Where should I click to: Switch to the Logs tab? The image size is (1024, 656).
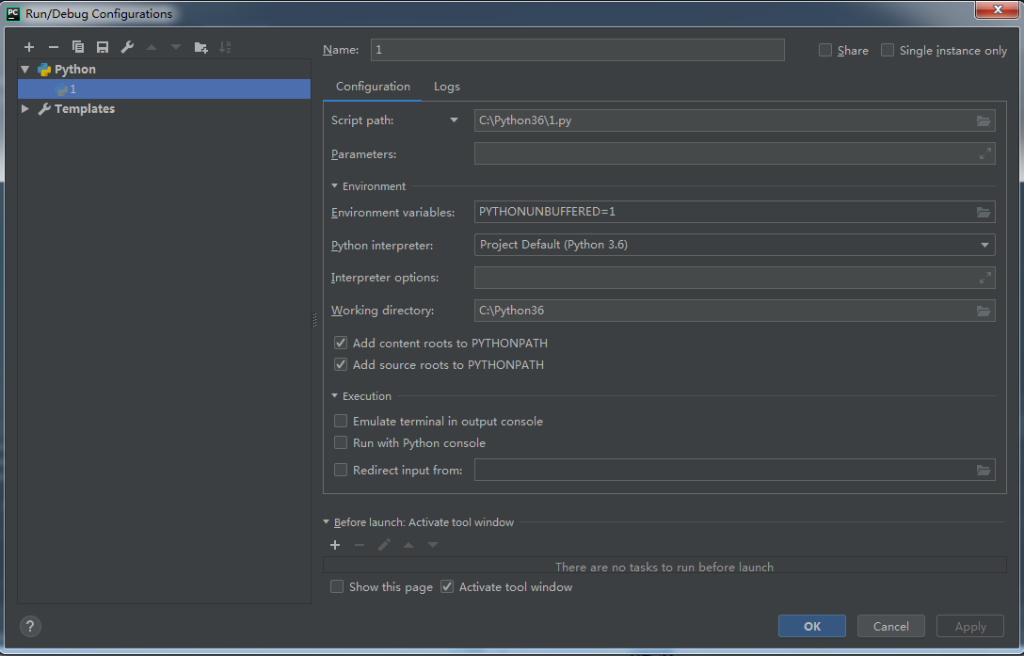click(446, 86)
